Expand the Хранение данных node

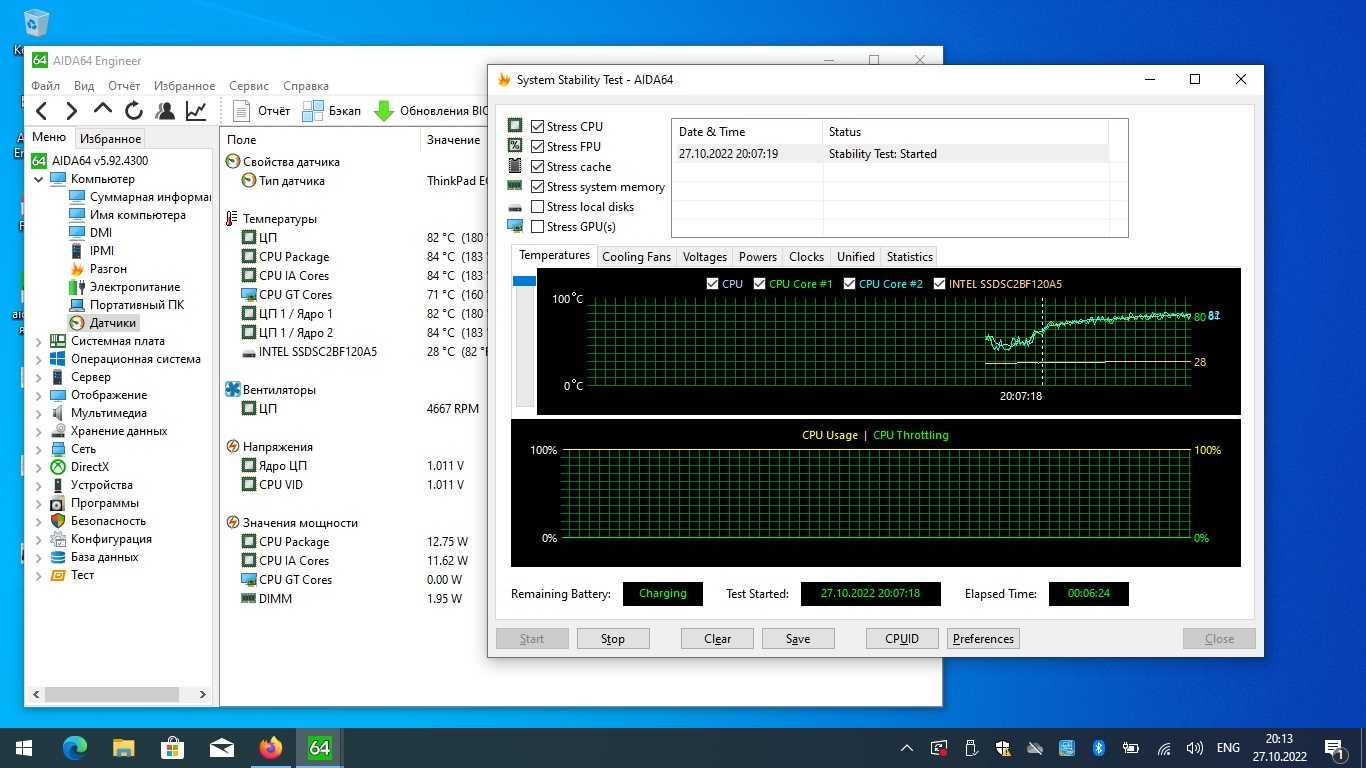(x=39, y=431)
